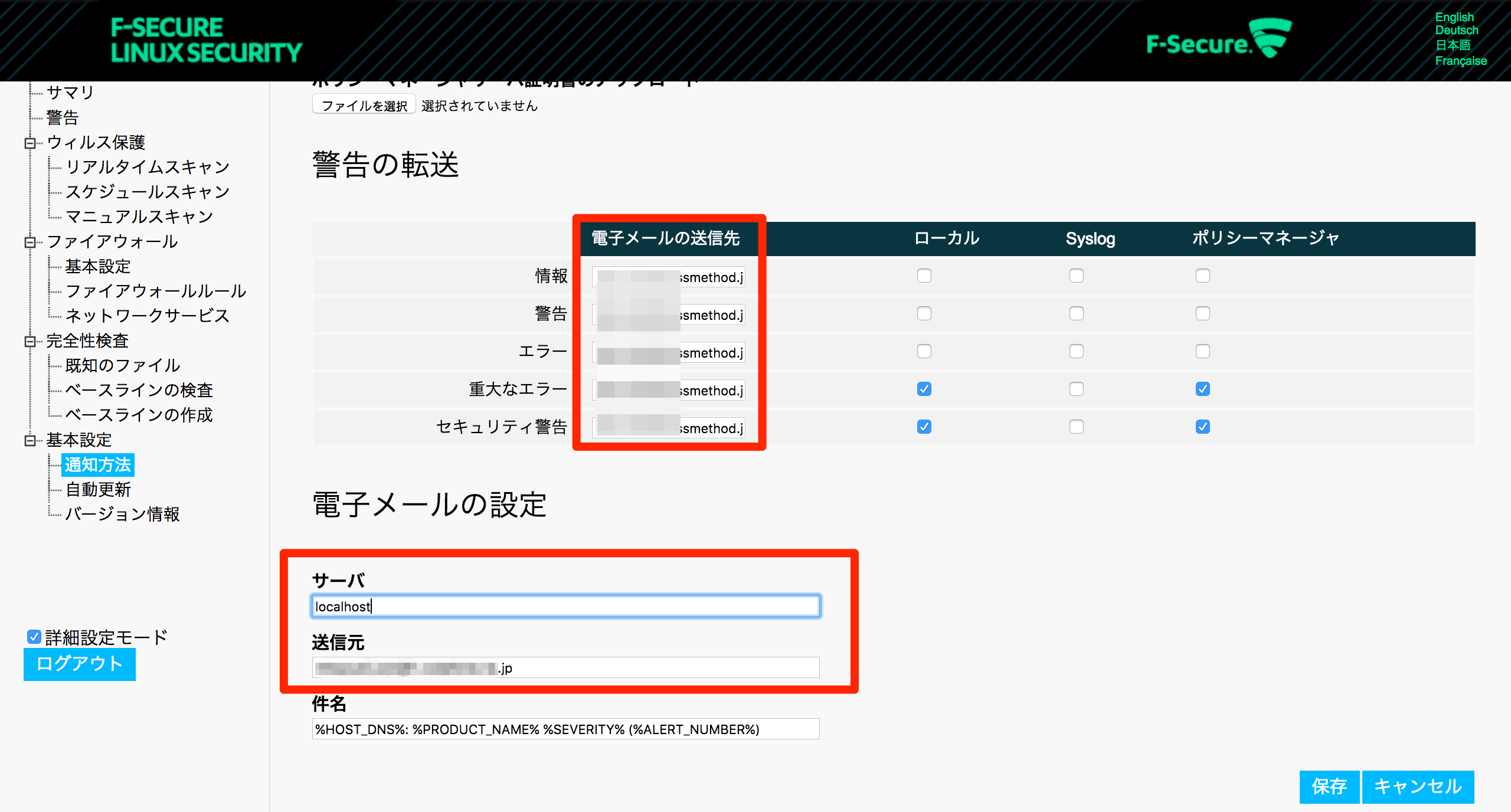Uncheck ローカル for 重大なエラー row
1511x812 pixels.
click(924, 389)
